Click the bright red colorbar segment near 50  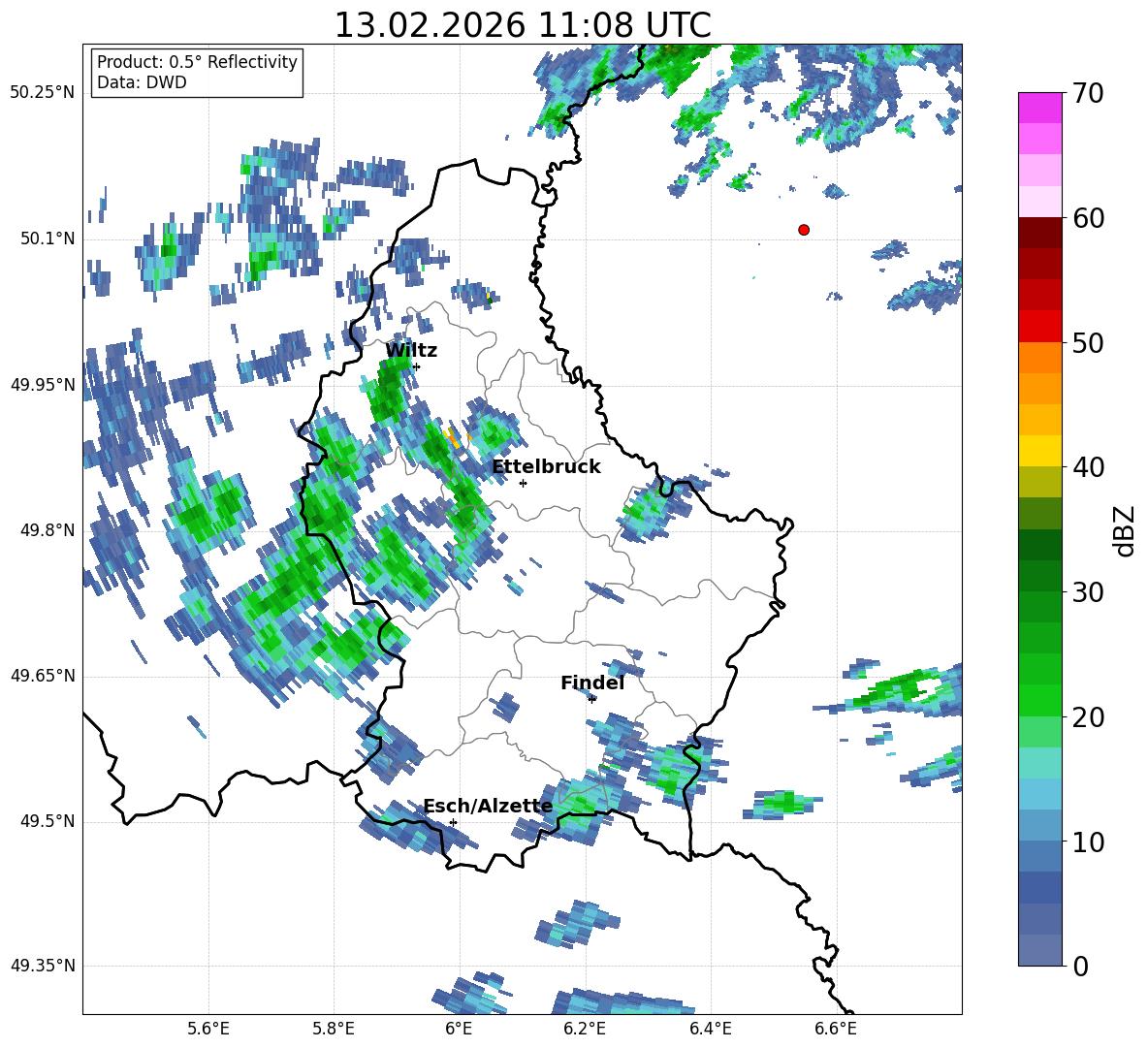pos(1039,327)
